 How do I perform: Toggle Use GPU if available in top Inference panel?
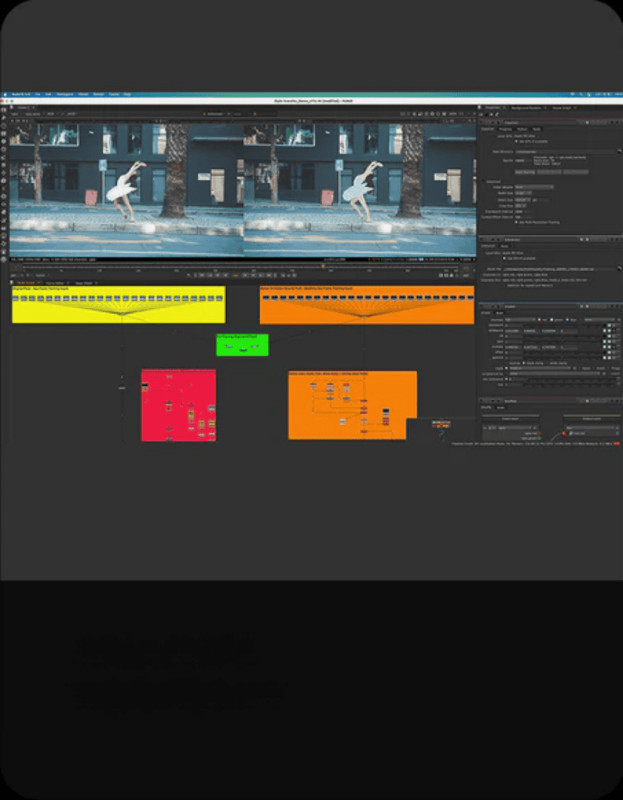[x=516, y=142]
